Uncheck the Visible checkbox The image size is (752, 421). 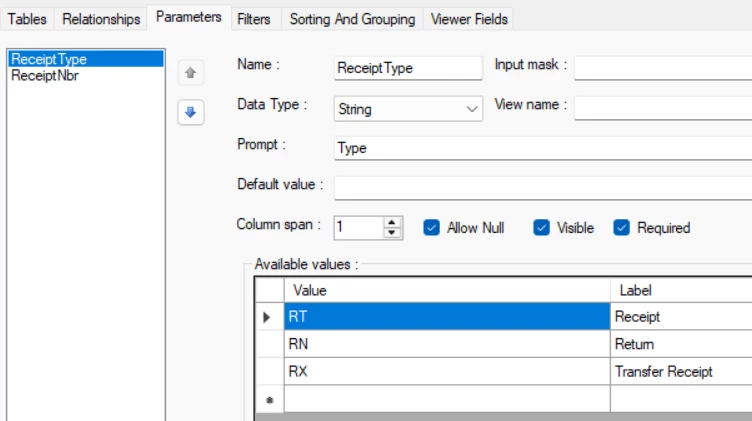click(542, 228)
